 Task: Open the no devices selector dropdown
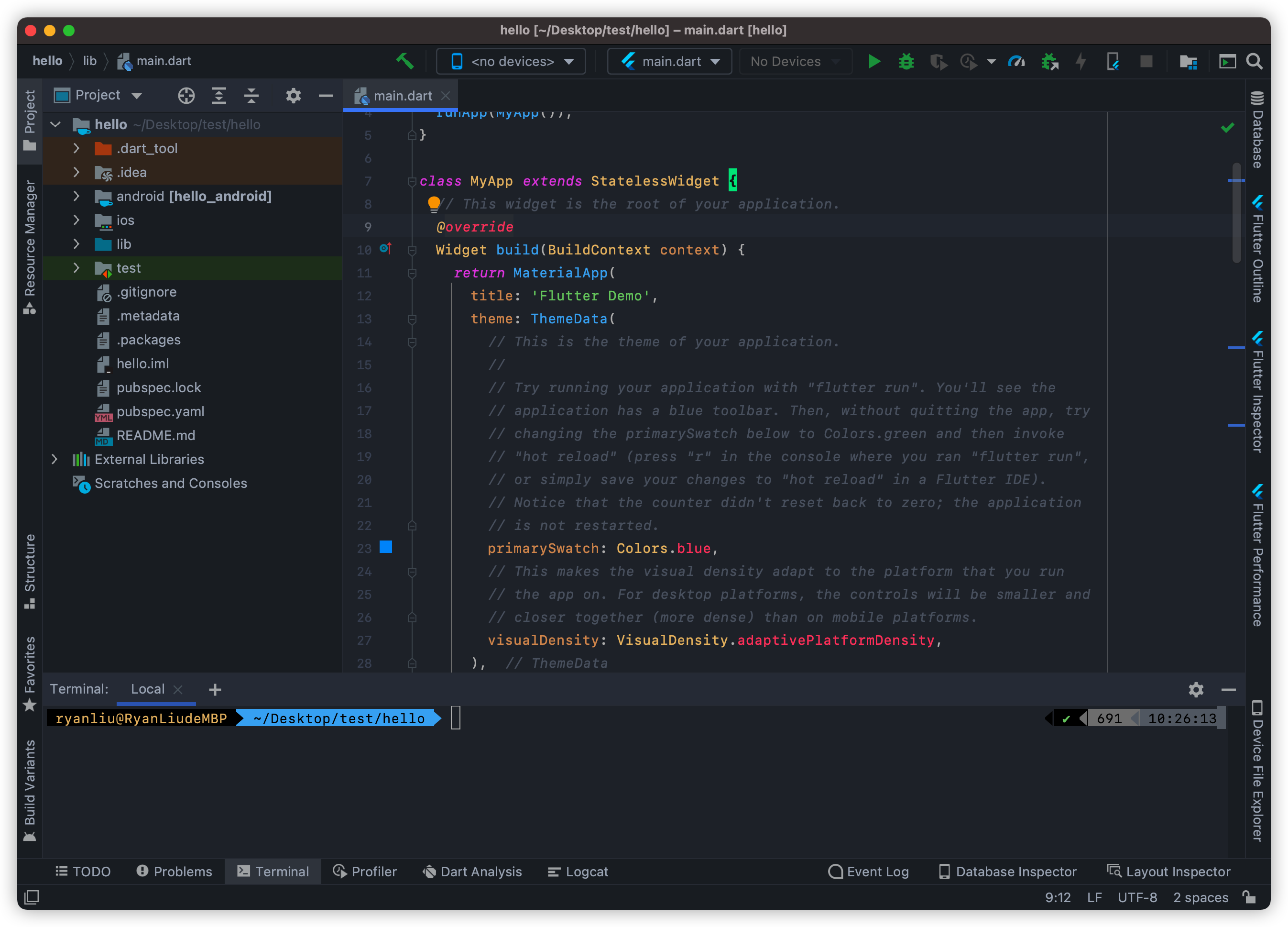tap(511, 61)
